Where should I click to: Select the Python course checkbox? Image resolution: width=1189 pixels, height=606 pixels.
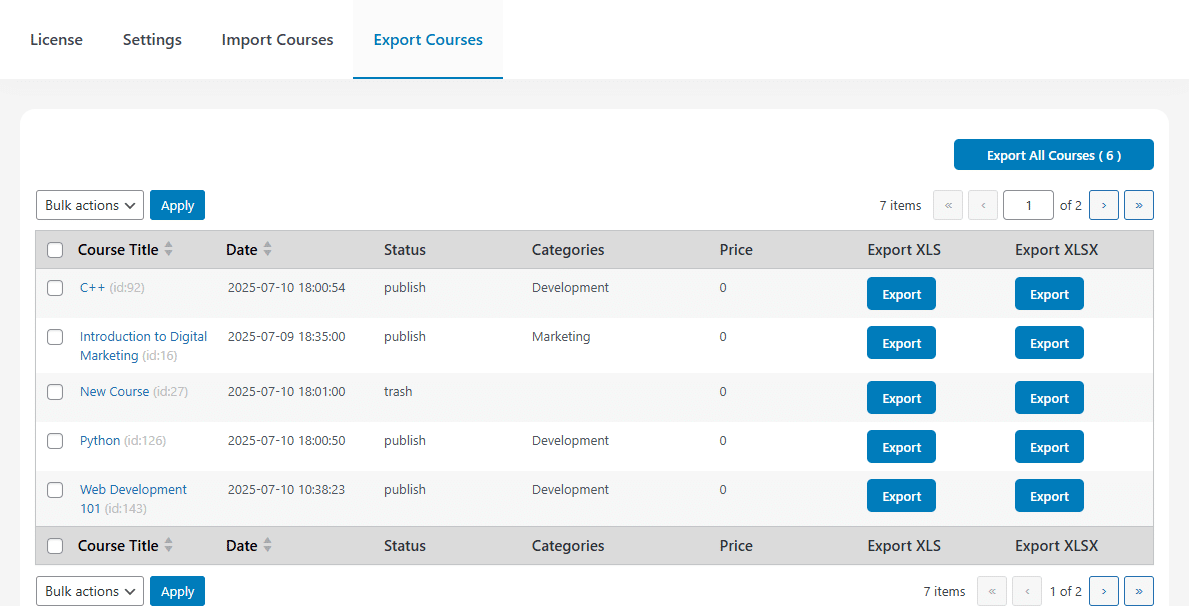[x=55, y=441]
